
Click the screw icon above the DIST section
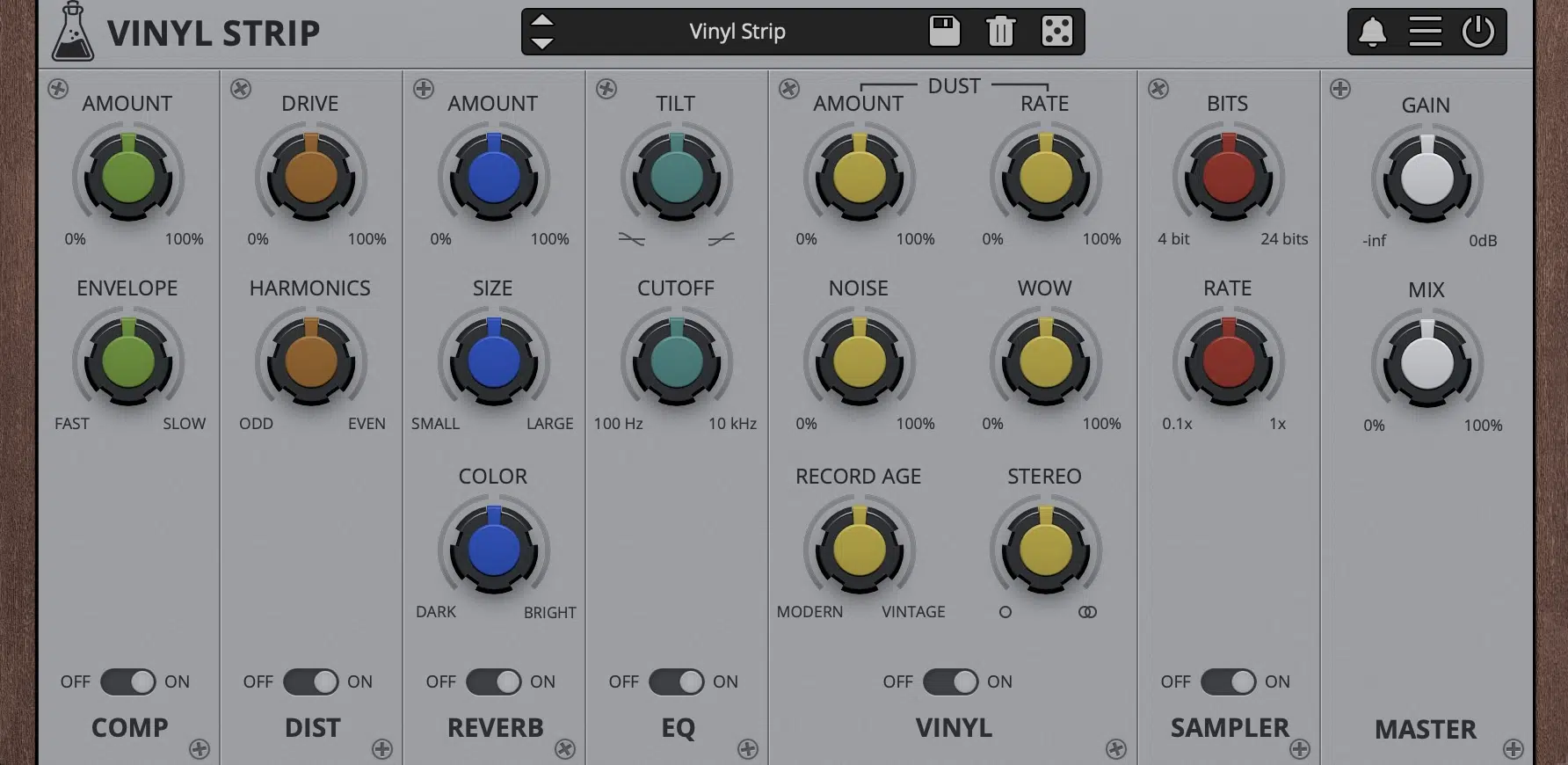(241, 89)
